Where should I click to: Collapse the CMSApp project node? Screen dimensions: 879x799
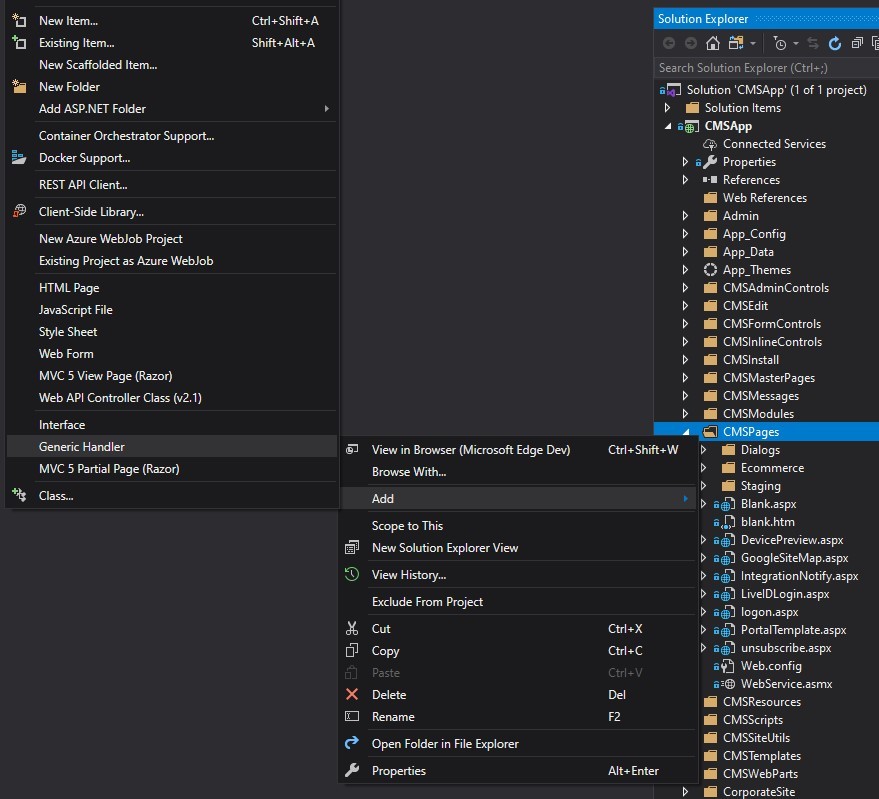pyautogui.click(x=668, y=126)
